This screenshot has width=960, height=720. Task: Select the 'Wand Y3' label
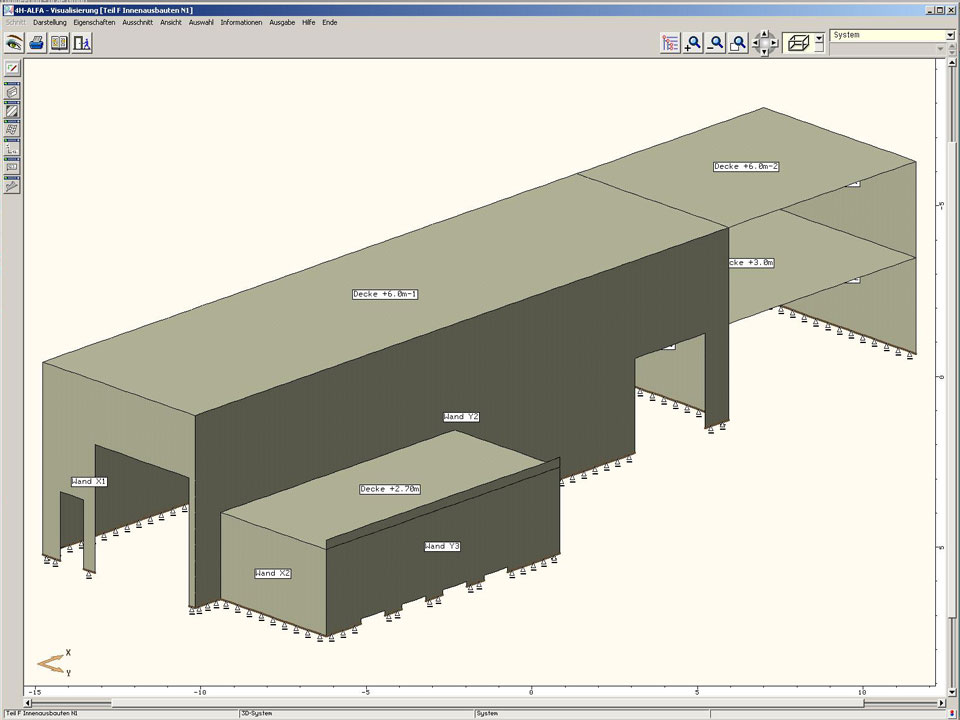point(442,546)
